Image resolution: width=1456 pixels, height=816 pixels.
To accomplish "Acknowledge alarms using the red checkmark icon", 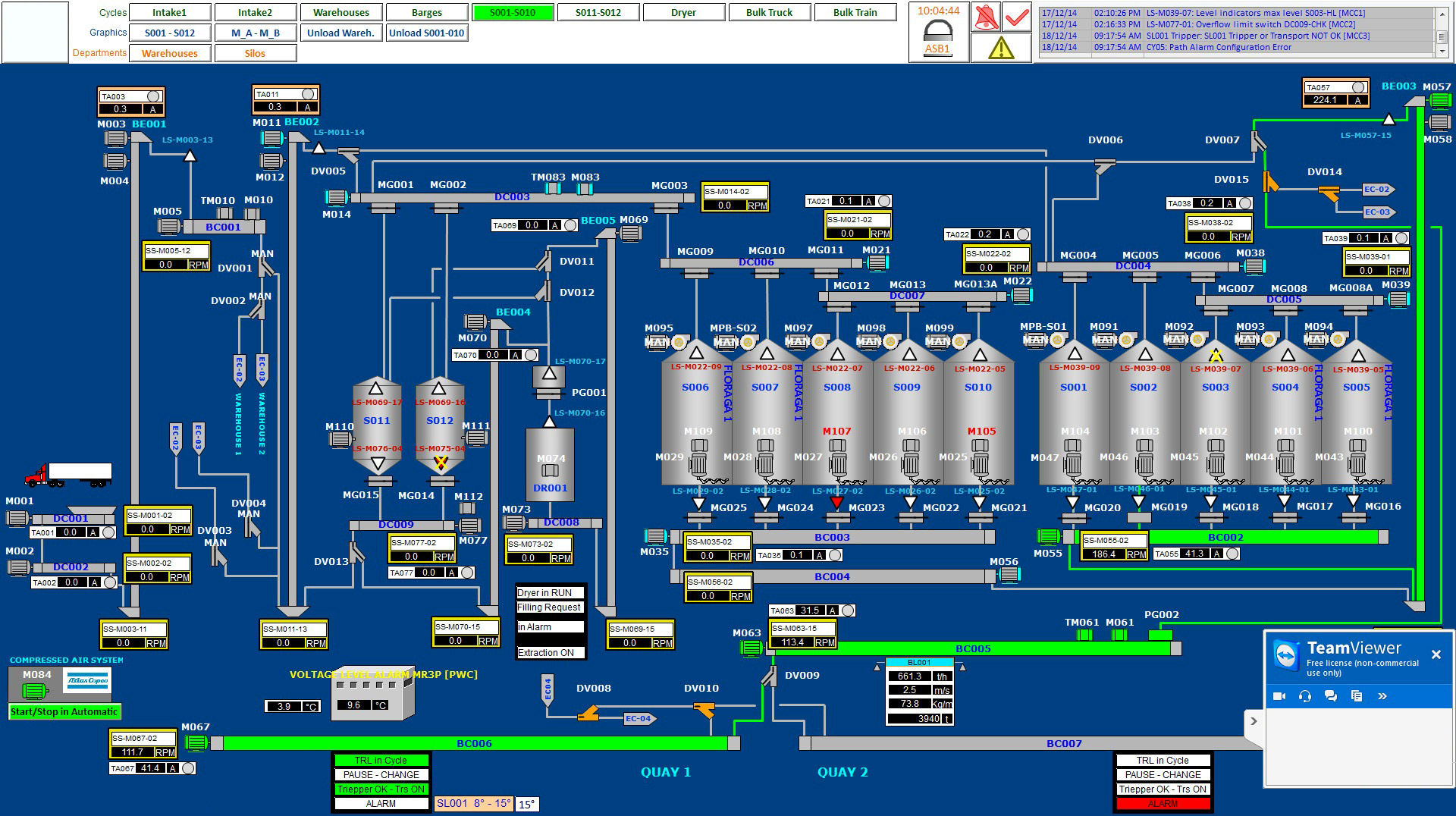I will coord(1016,17).
